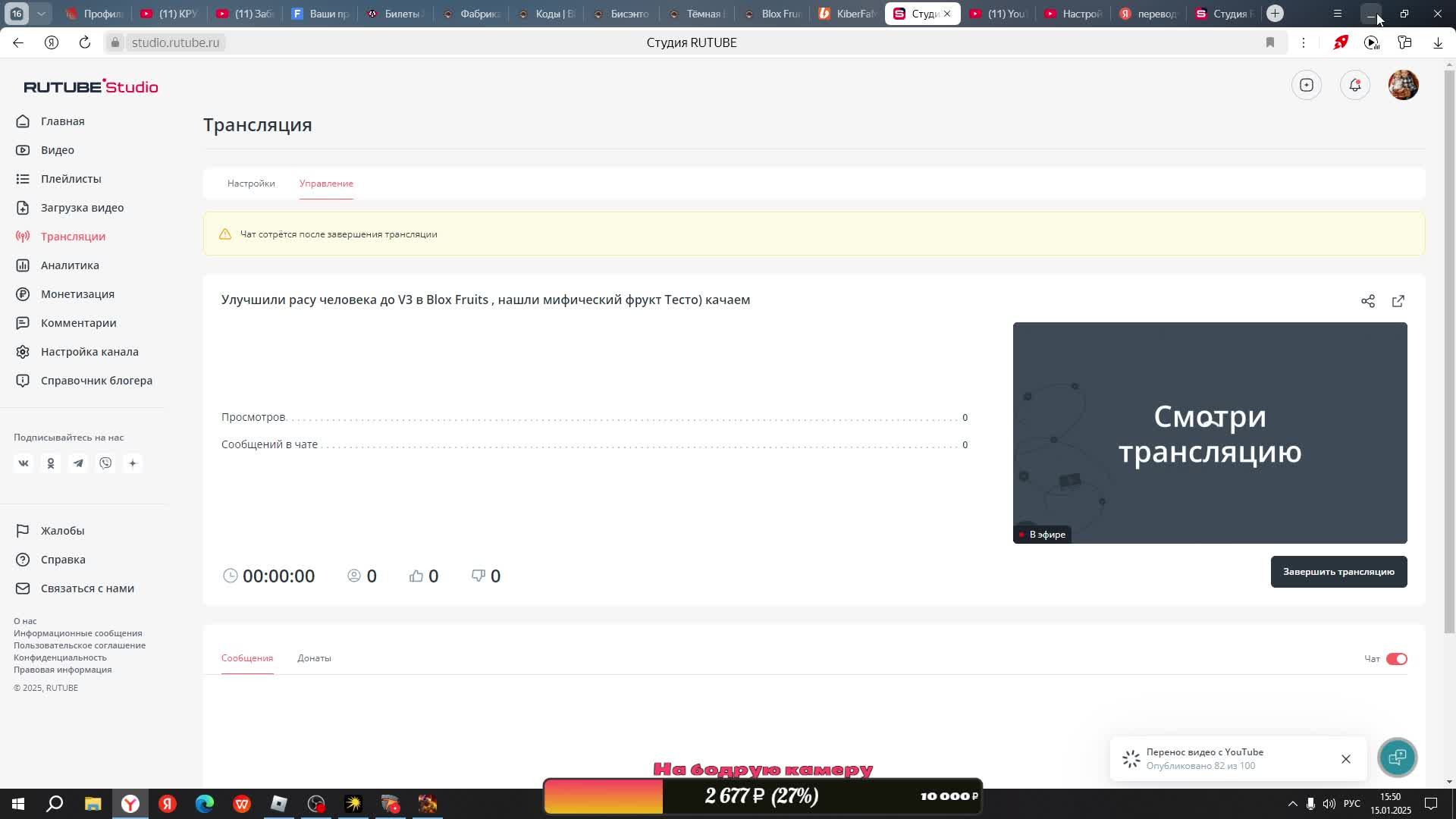This screenshot has width=1456, height=819.
Task: Open File Explorer from taskbar
Action: point(93,804)
